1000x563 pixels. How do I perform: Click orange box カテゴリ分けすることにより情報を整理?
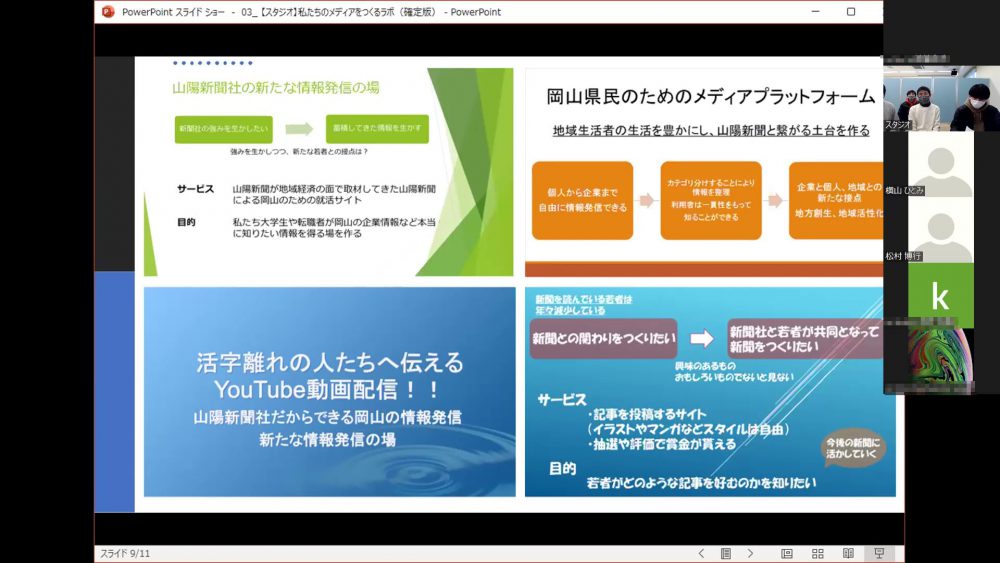[711, 200]
